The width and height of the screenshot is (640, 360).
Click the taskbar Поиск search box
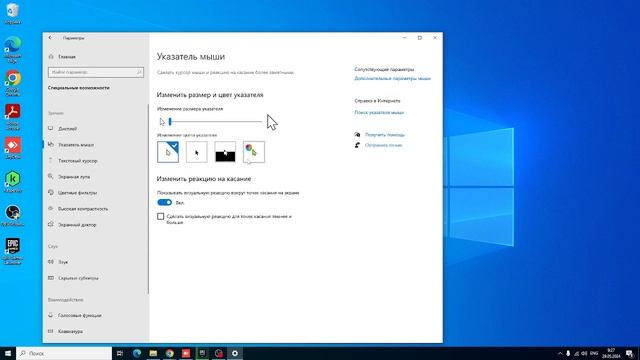click(x=64, y=353)
